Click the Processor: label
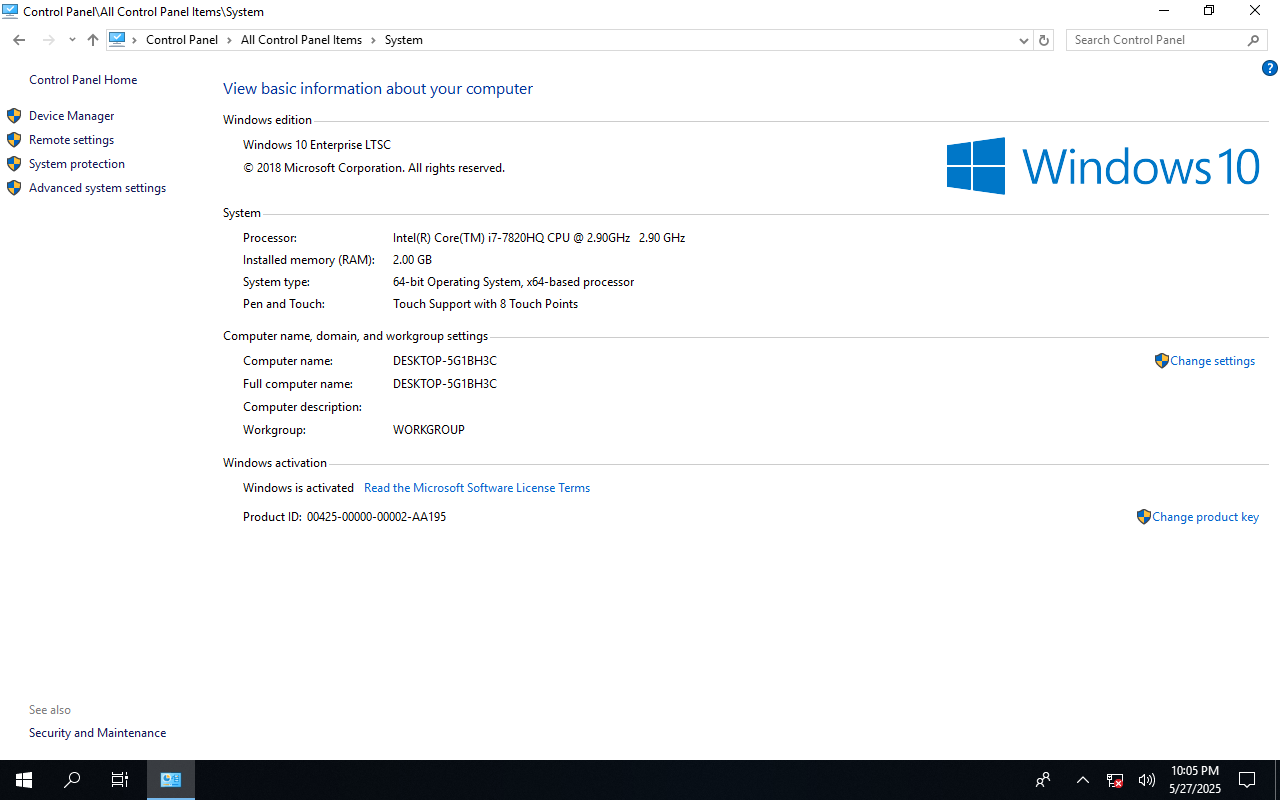Image resolution: width=1280 pixels, height=800 pixels. (270, 238)
